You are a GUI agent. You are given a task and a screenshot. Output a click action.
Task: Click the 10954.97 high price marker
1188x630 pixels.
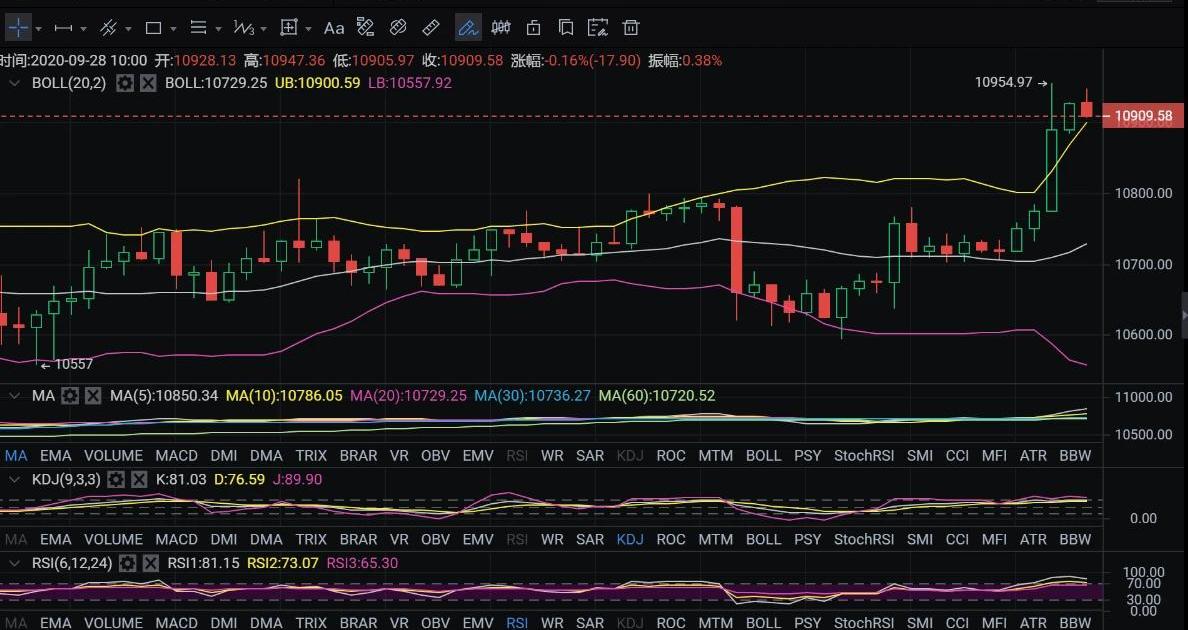1003,83
